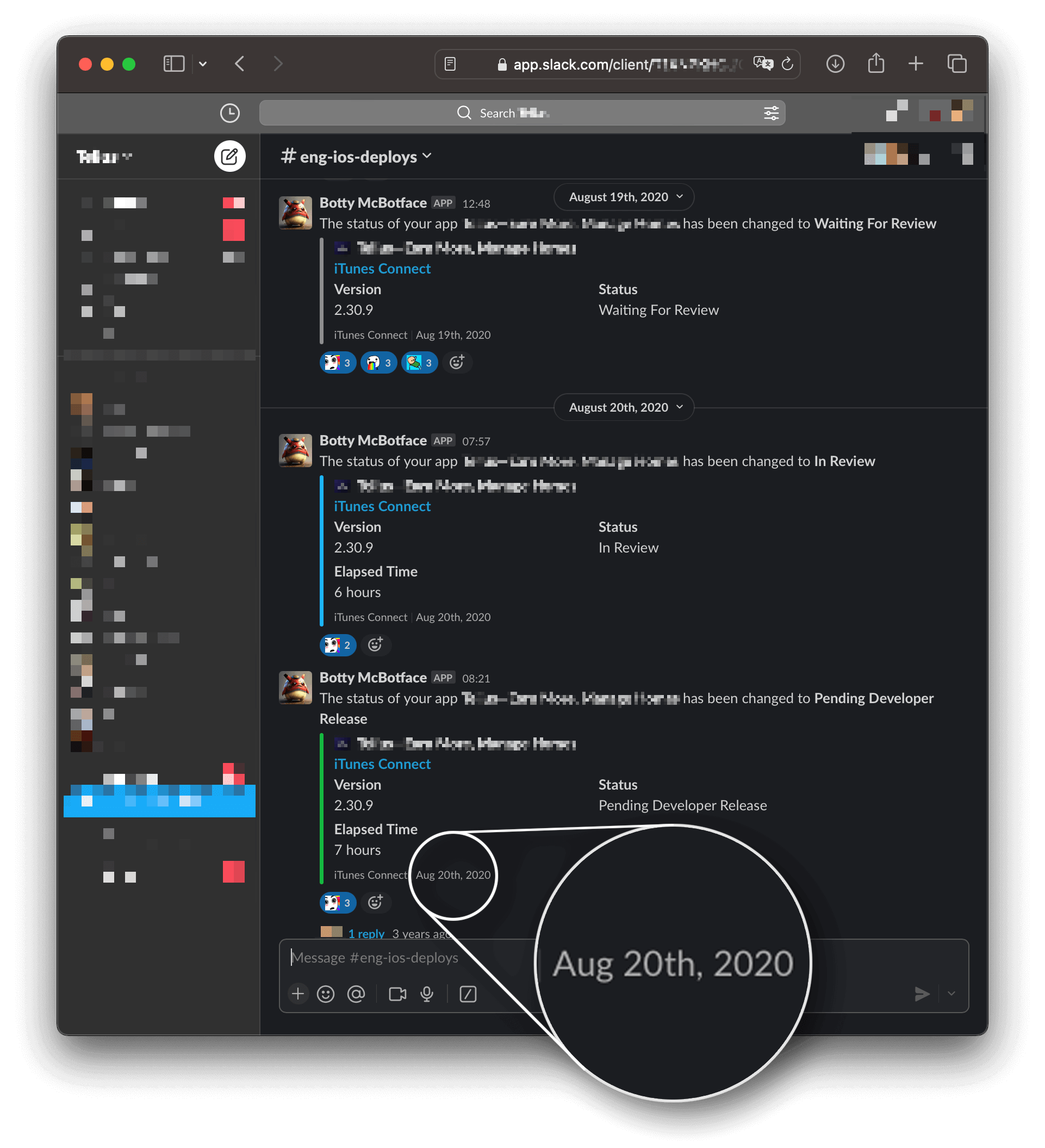Image resolution: width=1045 pixels, height=1148 pixels.
Task: Open the Slack history clock icon
Action: tap(229, 113)
